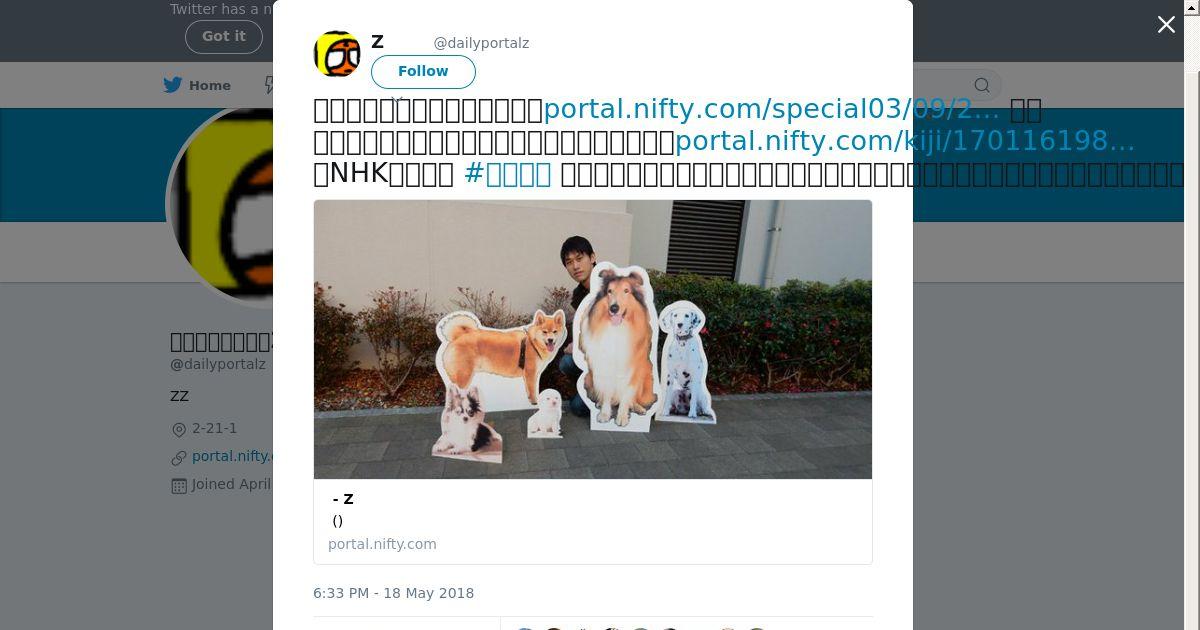This screenshot has width=1200, height=630.
Task: Open the 6:33 PM - 18 May 2018 timestamp
Action: (x=394, y=593)
